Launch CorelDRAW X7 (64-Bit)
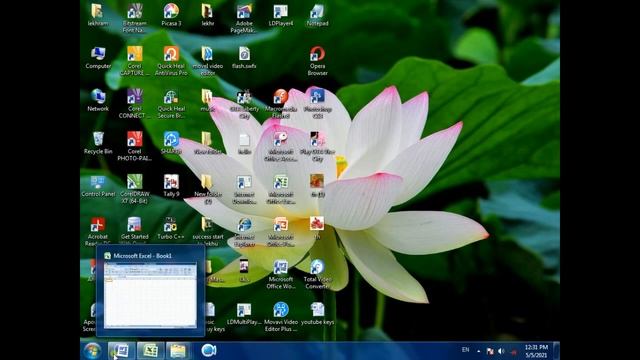Image resolution: width=640 pixels, height=360 pixels. (135, 189)
